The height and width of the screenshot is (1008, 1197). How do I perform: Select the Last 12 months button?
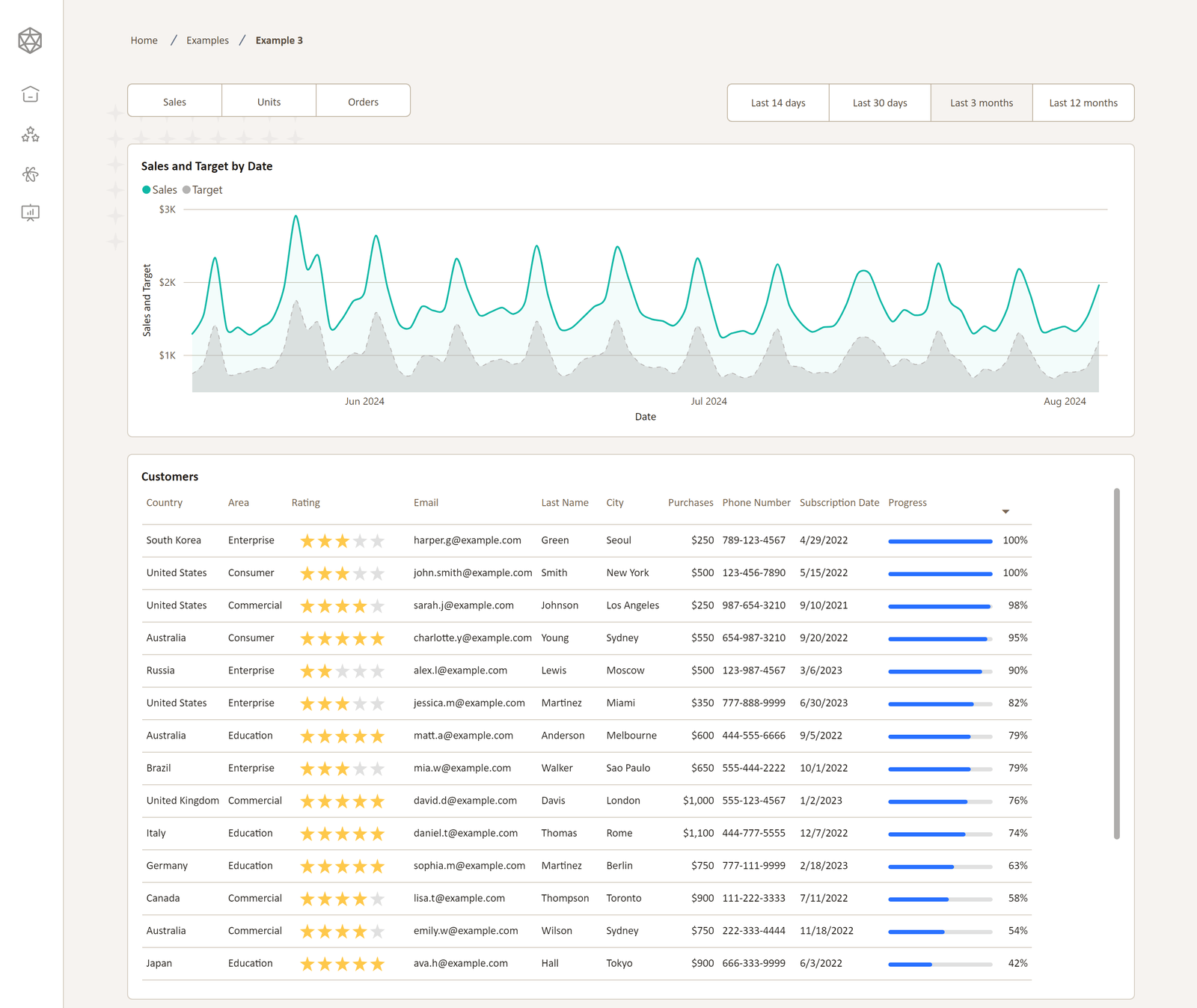[x=1083, y=103]
